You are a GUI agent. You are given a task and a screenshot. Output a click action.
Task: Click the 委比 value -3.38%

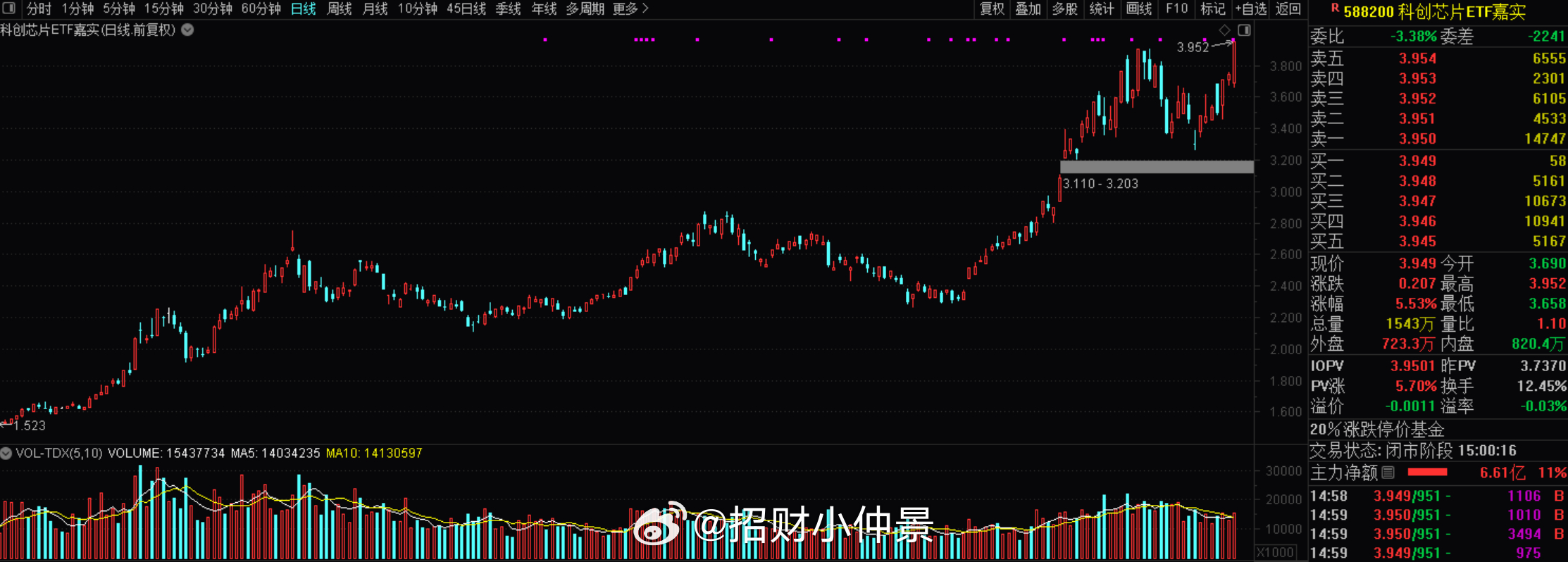(1413, 36)
